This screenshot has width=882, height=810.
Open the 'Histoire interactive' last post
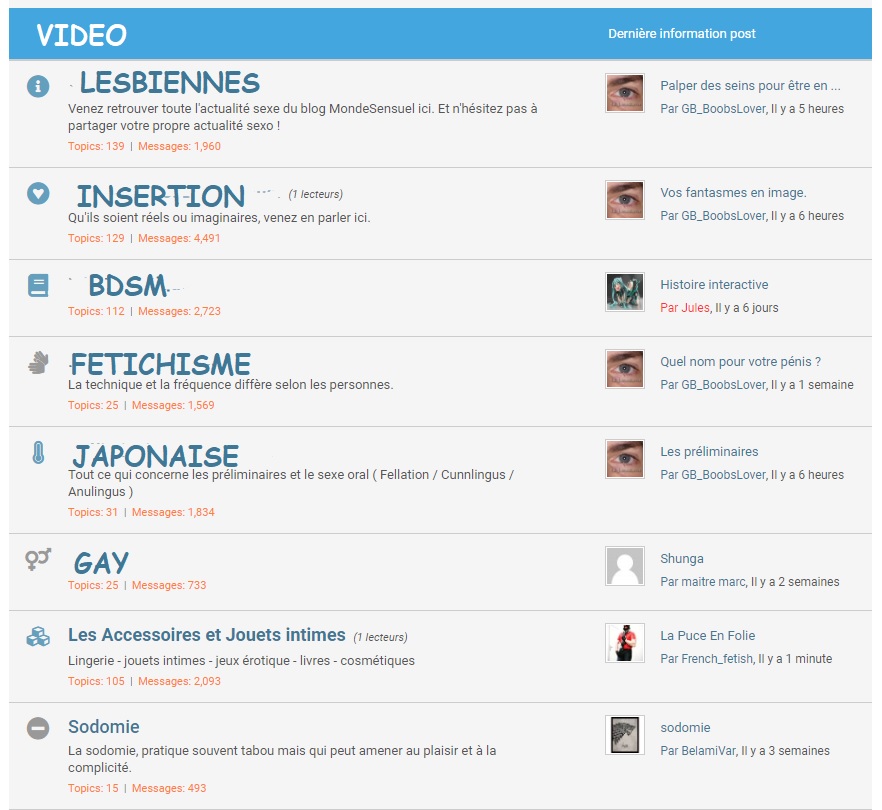(714, 285)
